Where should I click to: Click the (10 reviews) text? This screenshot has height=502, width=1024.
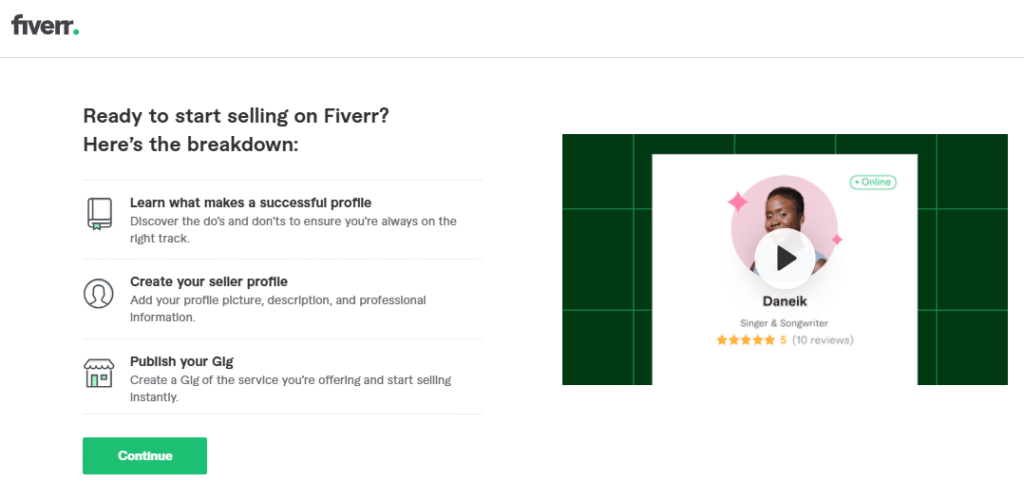click(822, 340)
